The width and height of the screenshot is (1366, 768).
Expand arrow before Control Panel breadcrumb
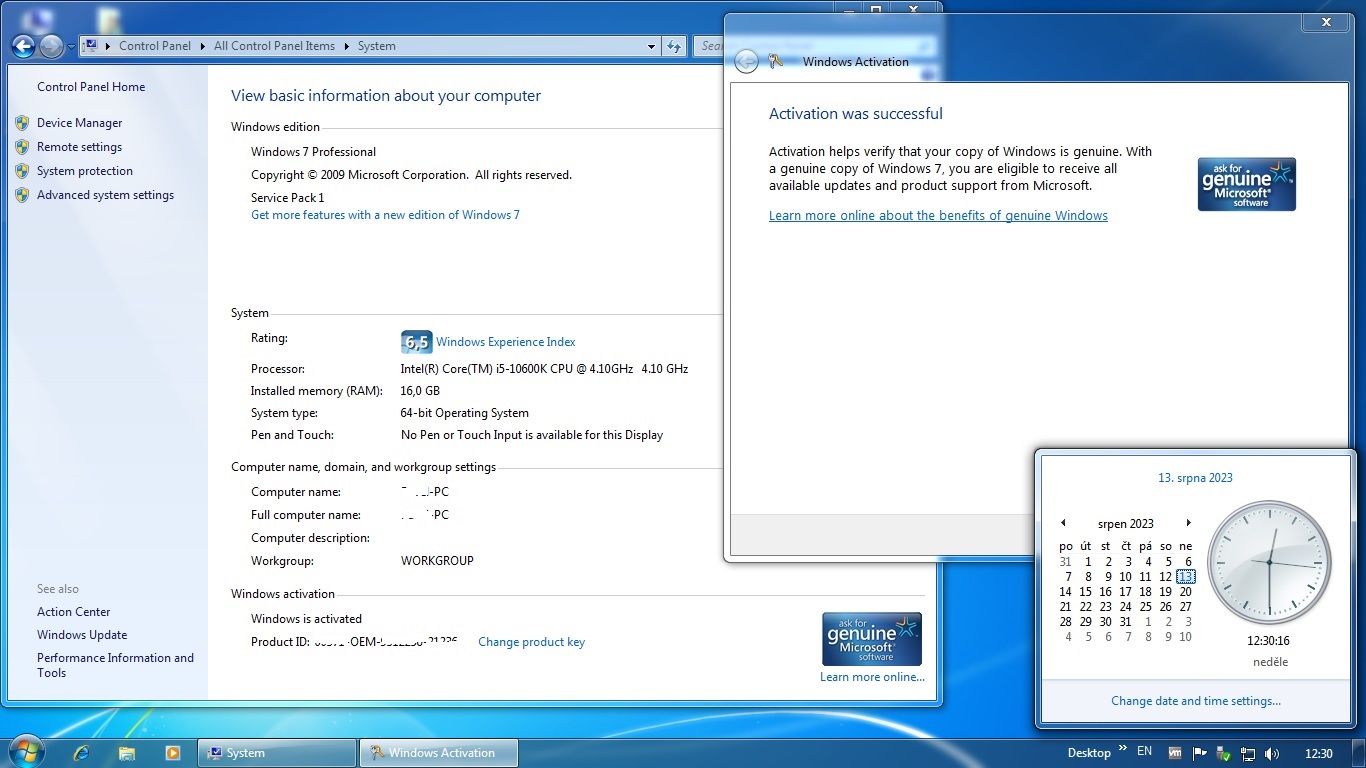(x=108, y=46)
